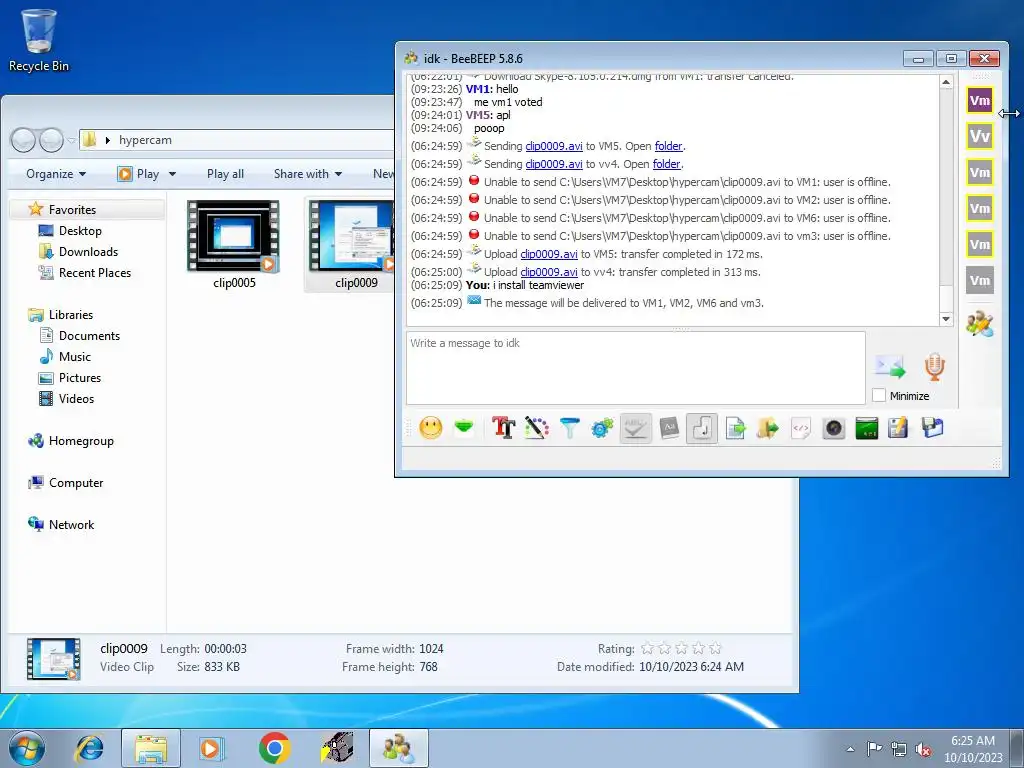
Task: Click the green envelope arrow icon in BeeBEEP toolbar
Action: coord(464,428)
